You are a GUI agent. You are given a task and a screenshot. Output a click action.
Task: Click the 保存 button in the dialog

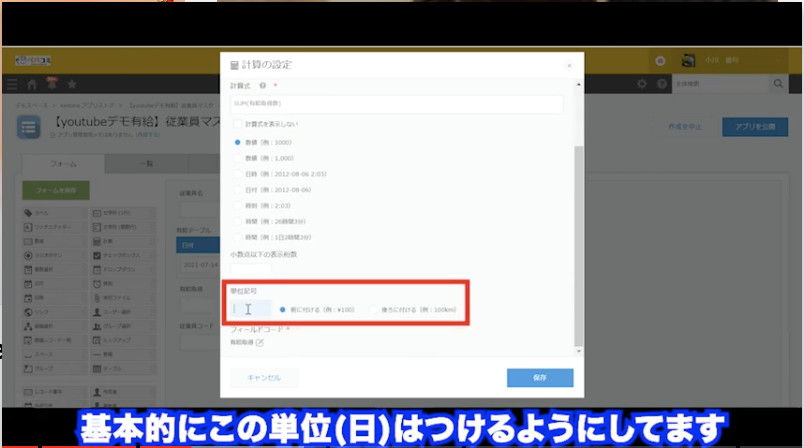click(x=540, y=377)
